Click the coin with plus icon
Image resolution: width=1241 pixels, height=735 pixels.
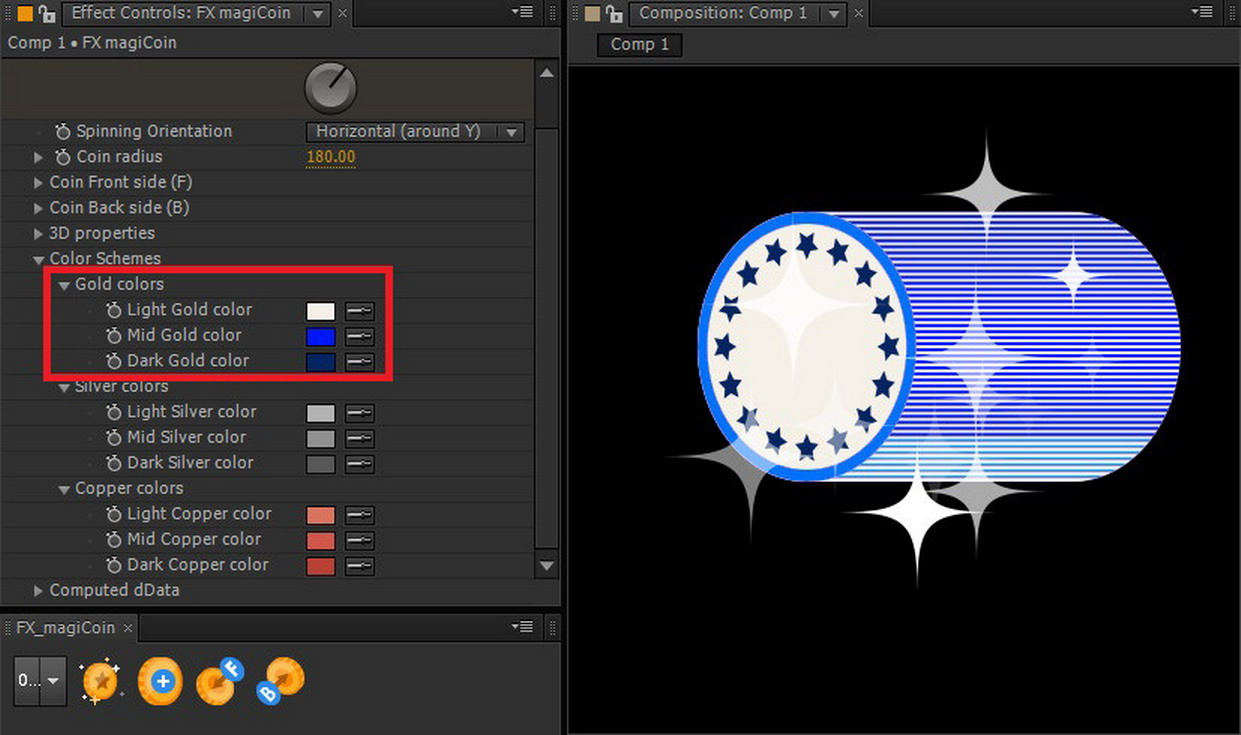click(159, 681)
